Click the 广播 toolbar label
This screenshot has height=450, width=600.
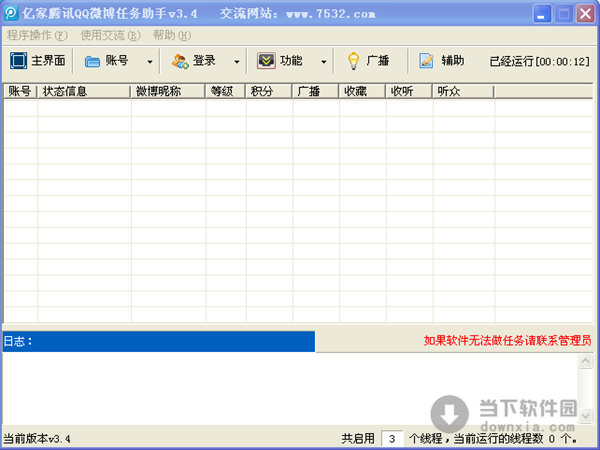378,60
